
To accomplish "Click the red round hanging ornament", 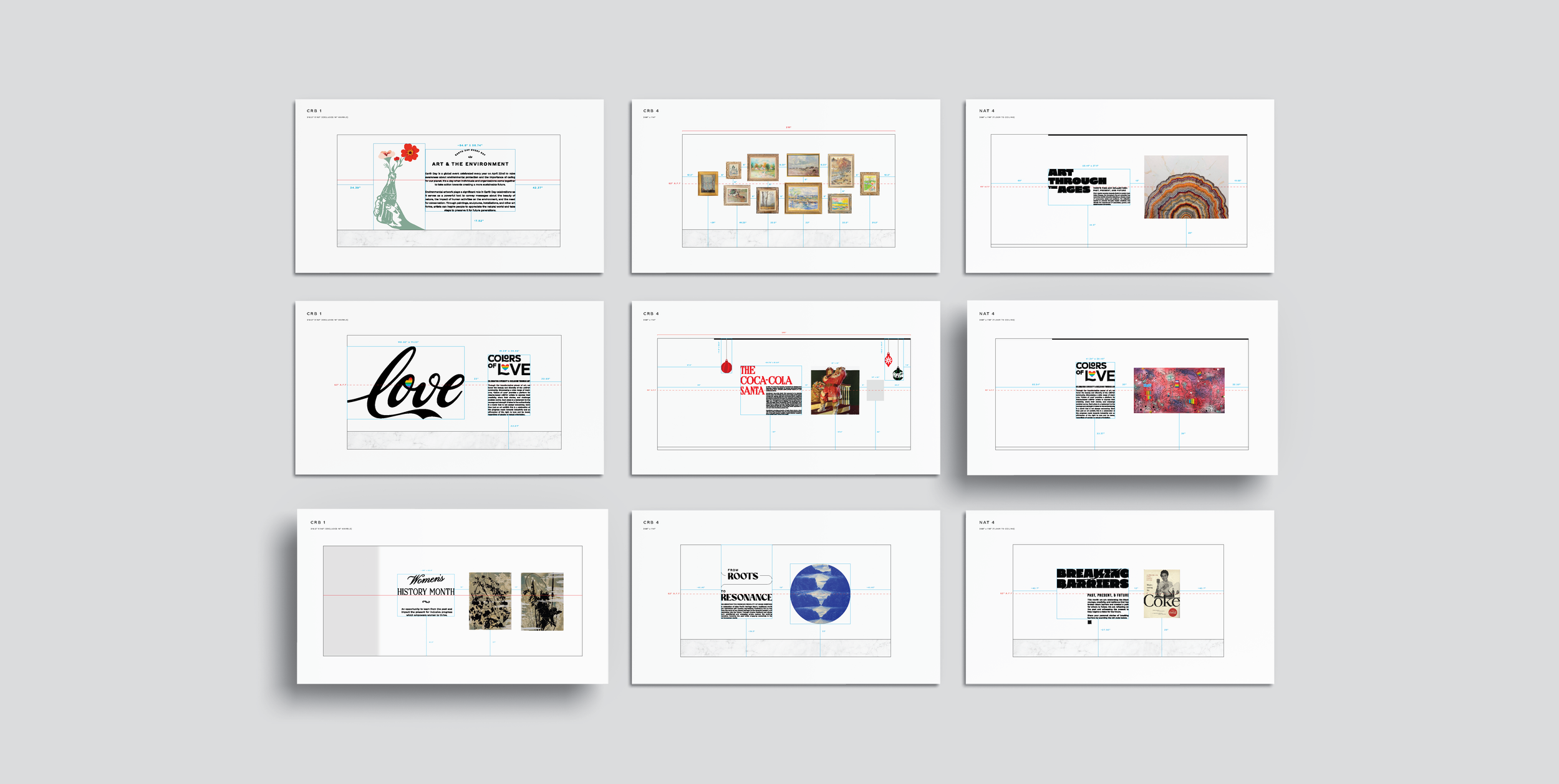I will click(726, 366).
